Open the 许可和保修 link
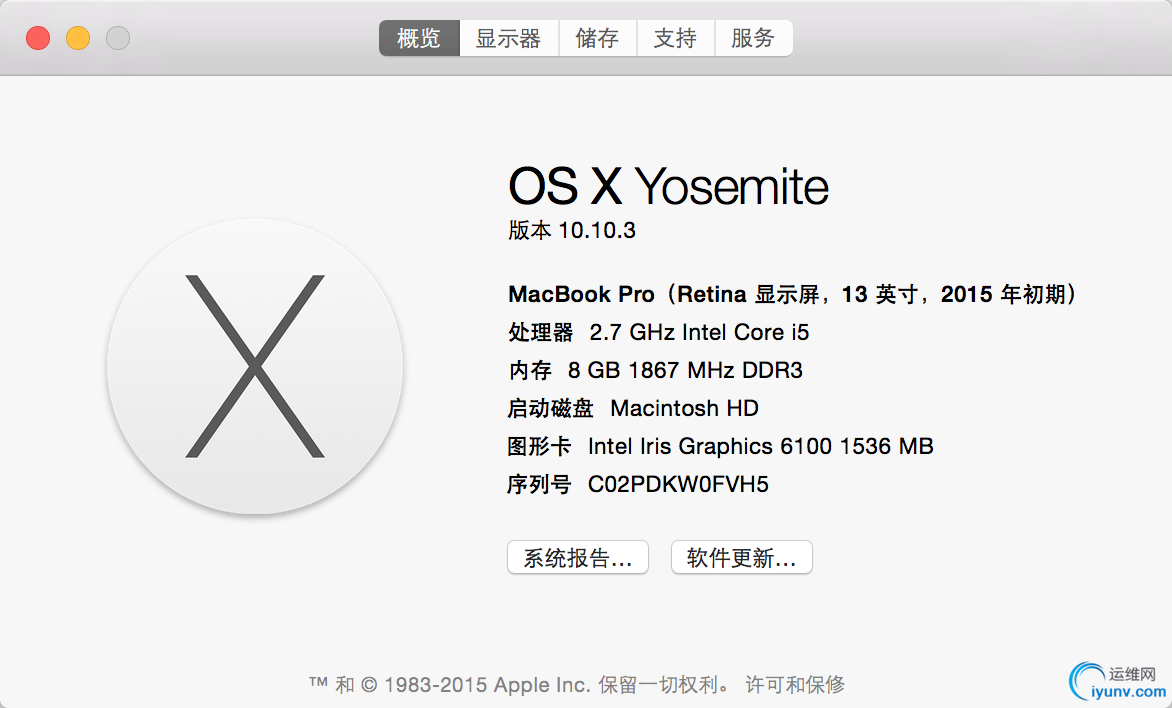Image resolution: width=1172 pixels, height=708 pixels. click(795, 684)
